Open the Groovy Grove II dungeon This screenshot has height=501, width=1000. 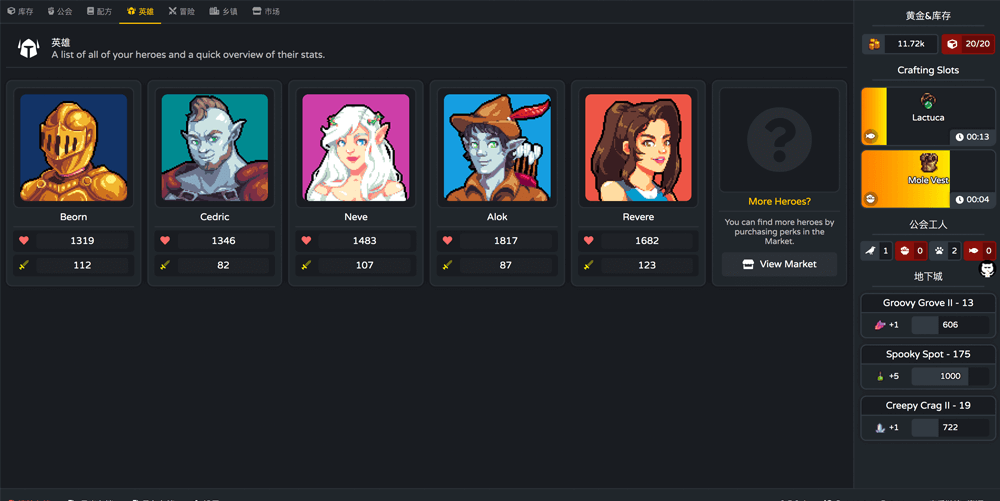pyautogui.click(x=928, y=303)
